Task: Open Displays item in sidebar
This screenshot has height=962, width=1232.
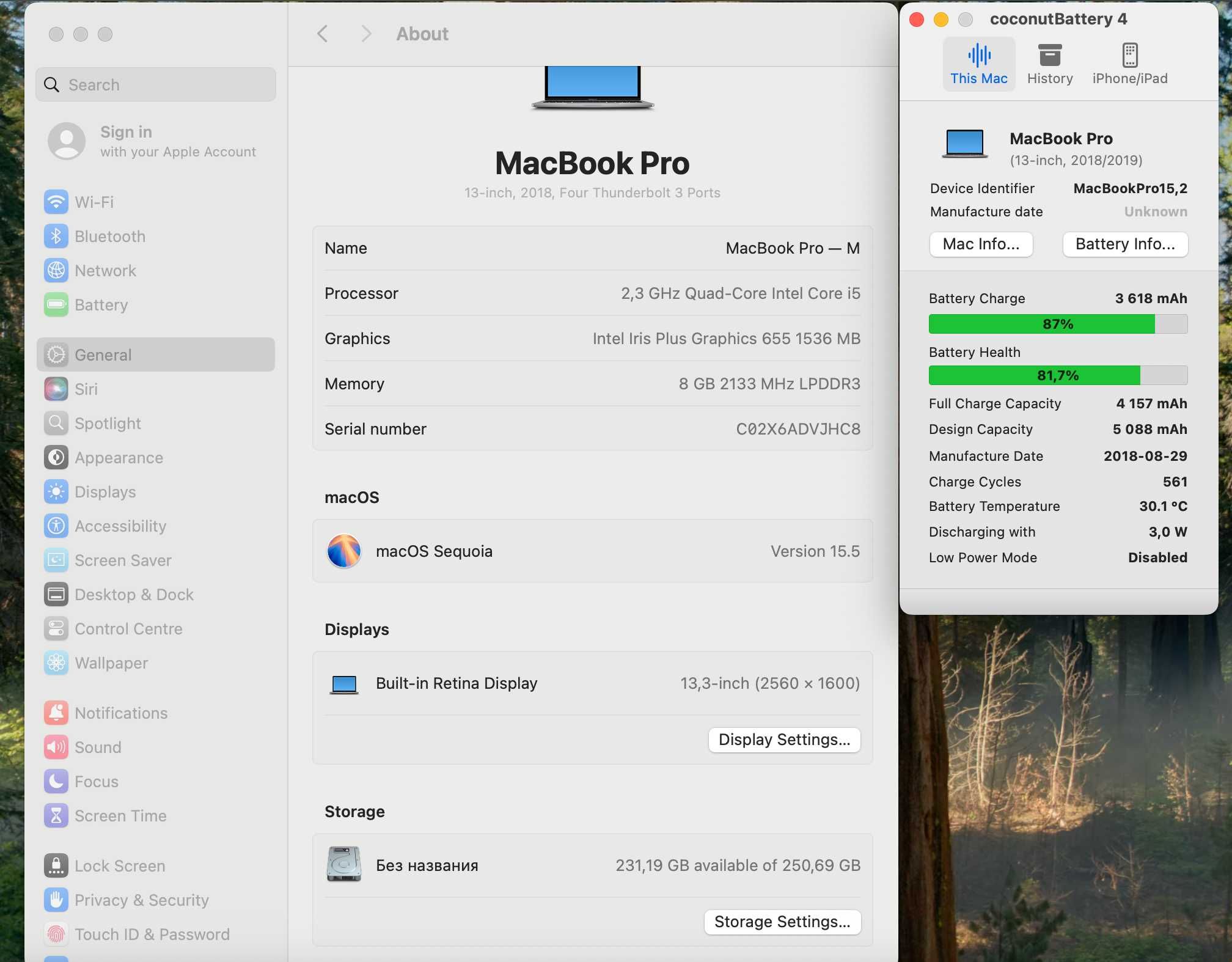Action: (x=156, y=492)
